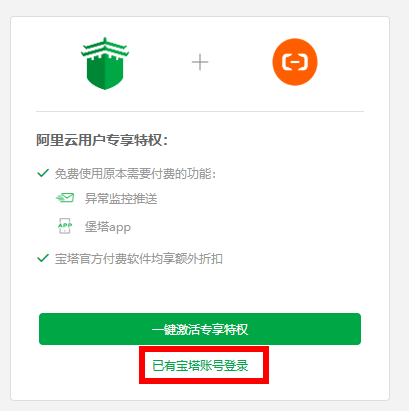Activate privileges with the 一键激活专享特权 button
Screen dimensions: 409x411
(200, 329)
